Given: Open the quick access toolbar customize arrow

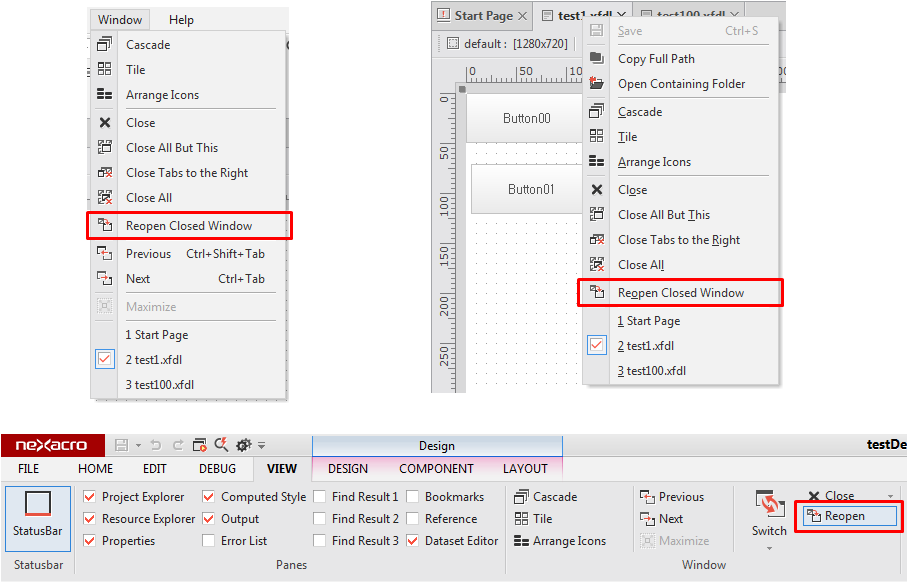Looking at the screenshot, I should coord(262,445).
